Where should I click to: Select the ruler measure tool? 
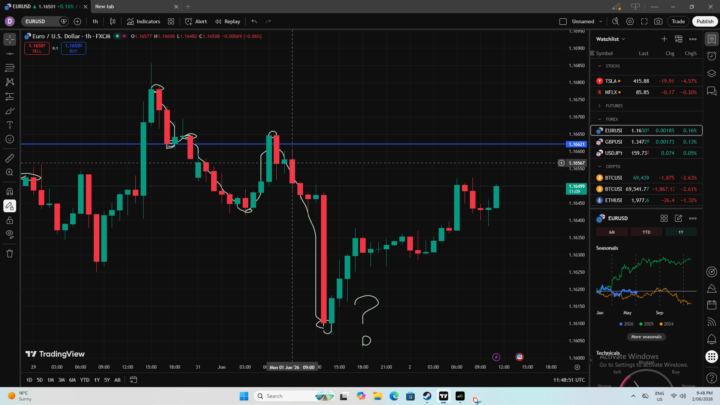10,158
